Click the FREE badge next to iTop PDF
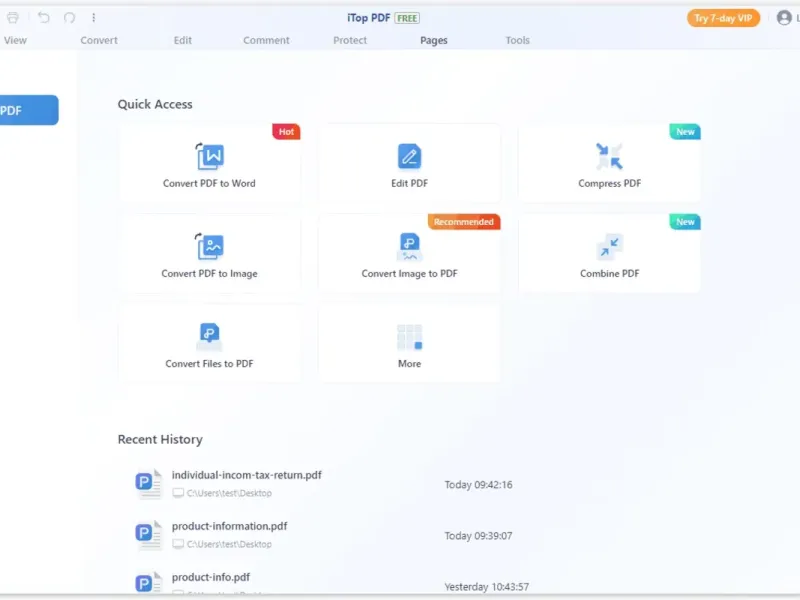800x600 pixels. (x=407, y=18)
